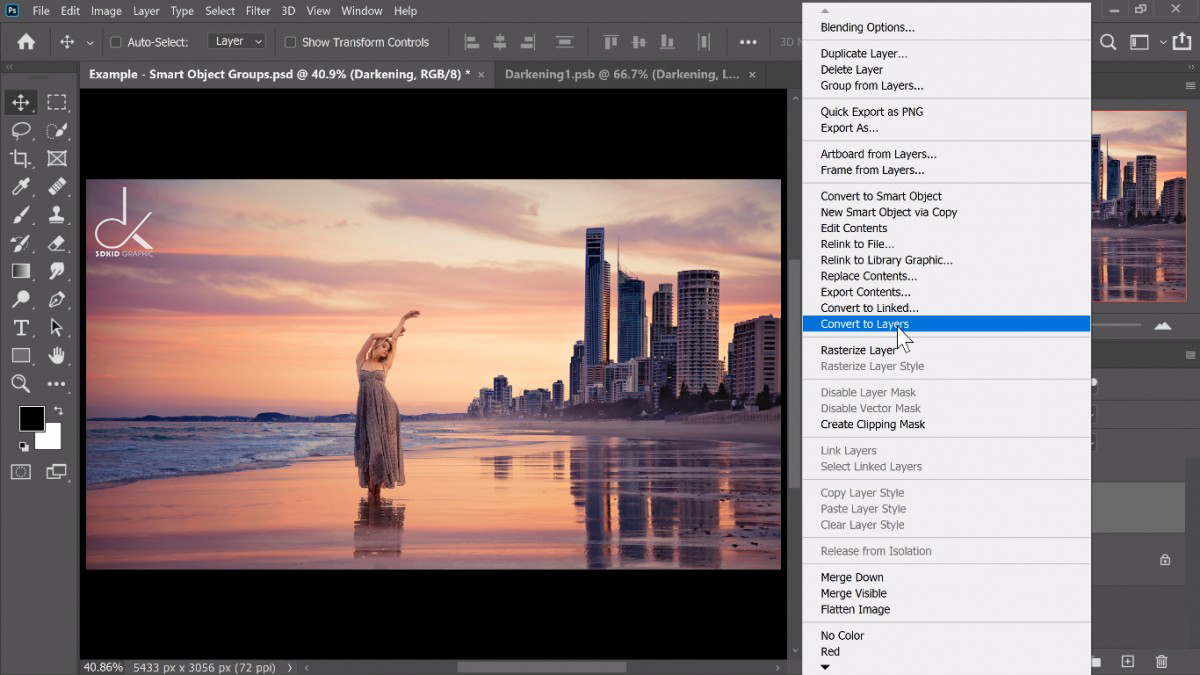Pick the Zoom tool
The height and width of the screenshot is (675, 1200).
(x=22, y=384)
